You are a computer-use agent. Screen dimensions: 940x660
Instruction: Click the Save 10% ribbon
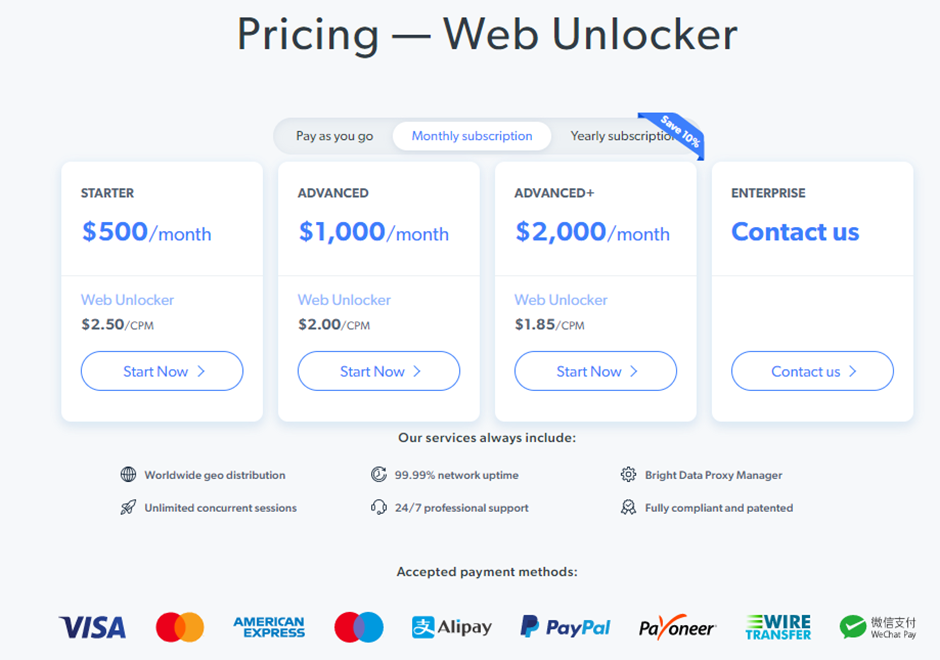coord(678,129)
